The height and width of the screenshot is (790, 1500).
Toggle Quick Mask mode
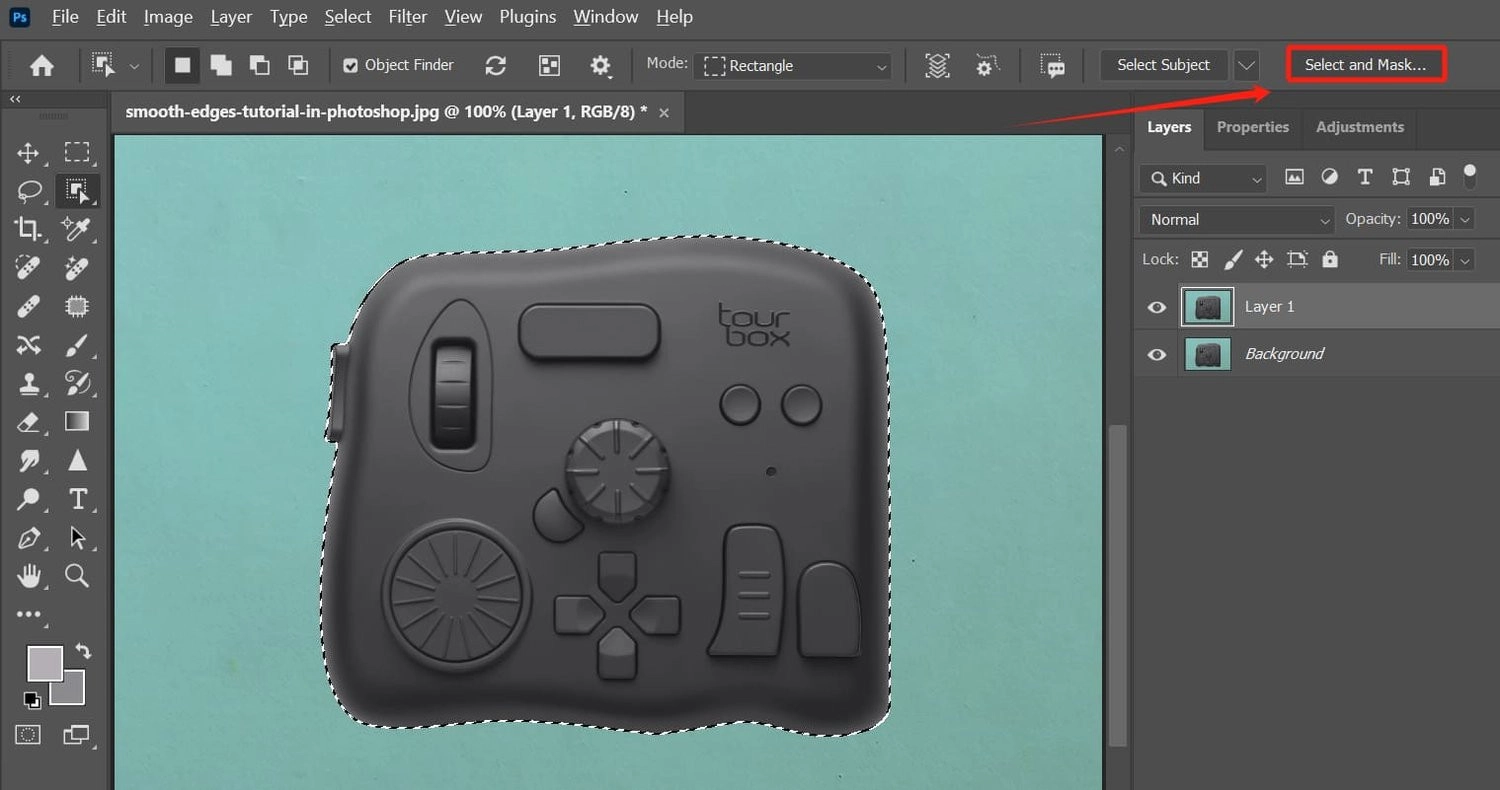(x=28, y=735)
